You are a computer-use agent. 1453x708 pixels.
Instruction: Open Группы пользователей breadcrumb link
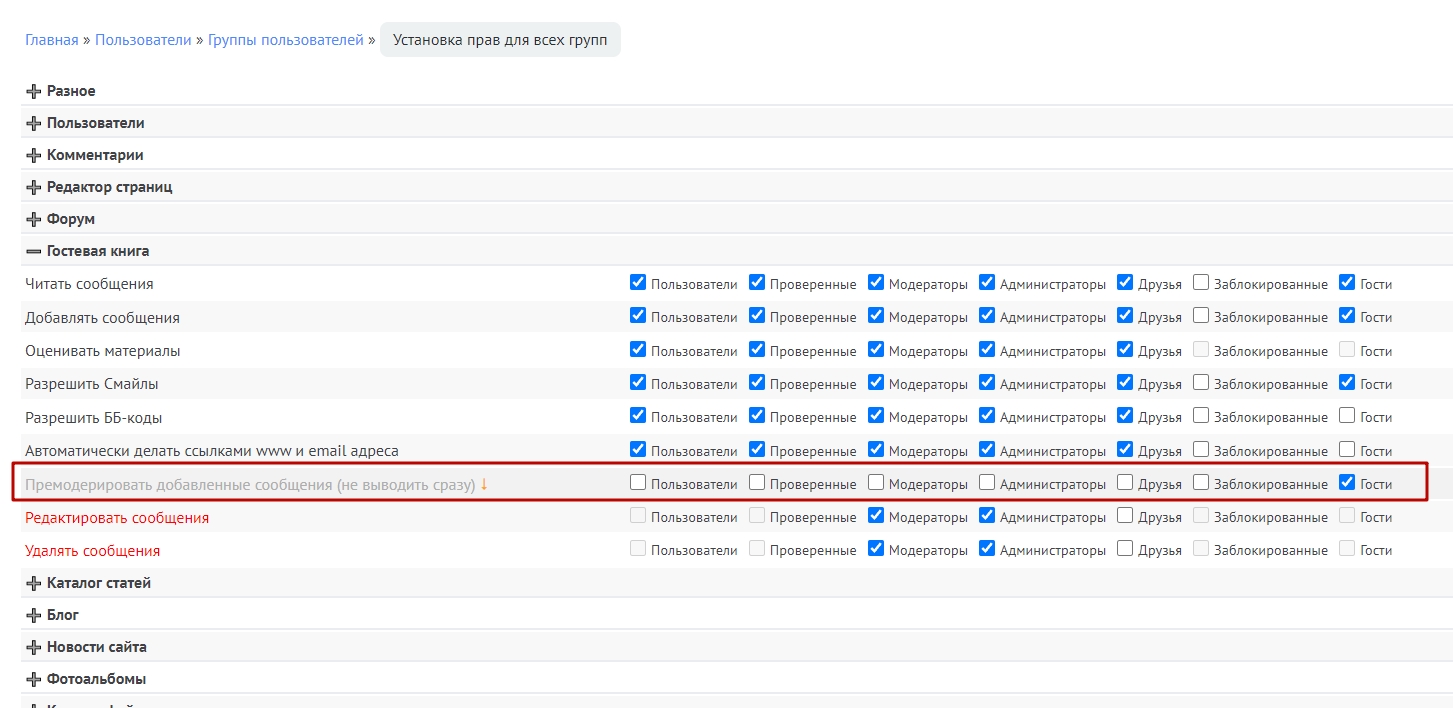286,40
